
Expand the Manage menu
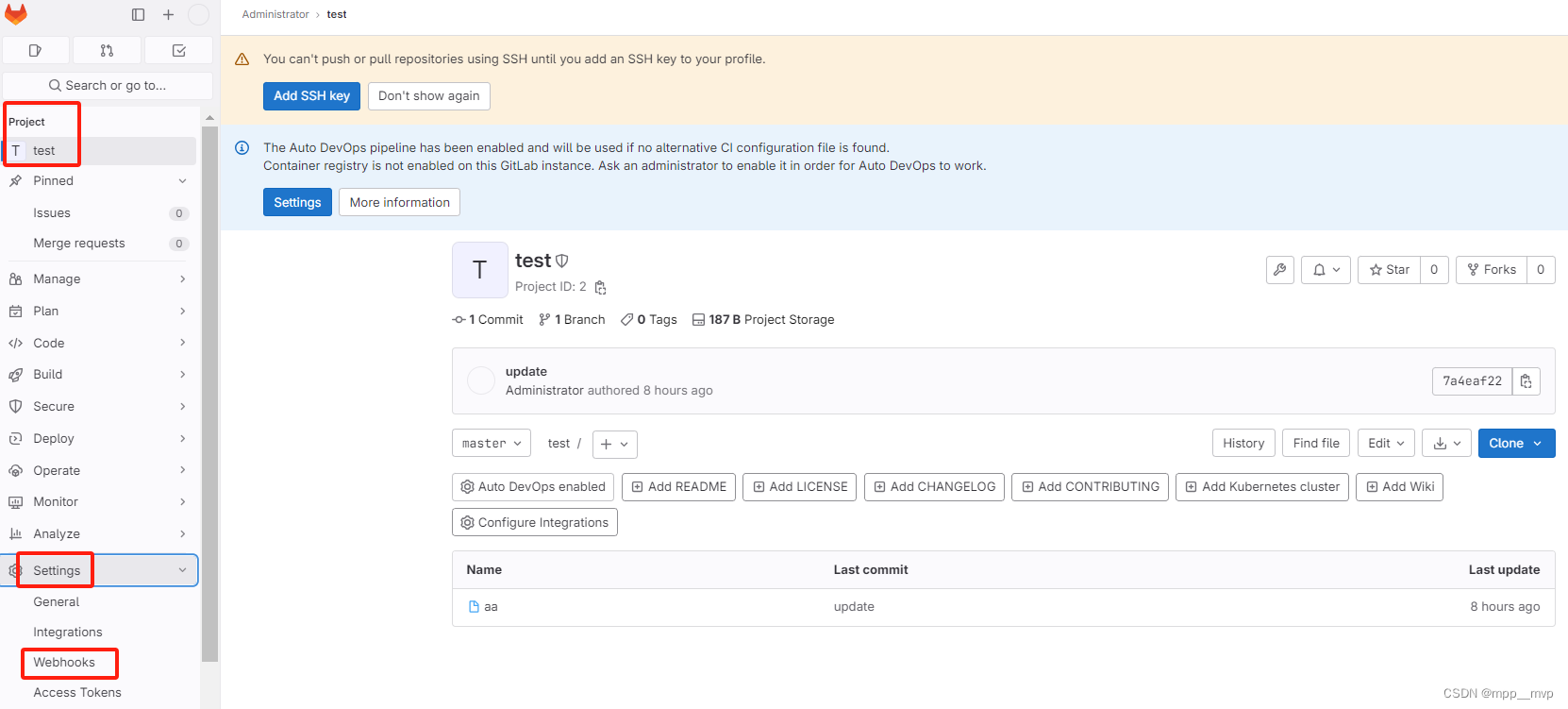(x=100, y=279)
